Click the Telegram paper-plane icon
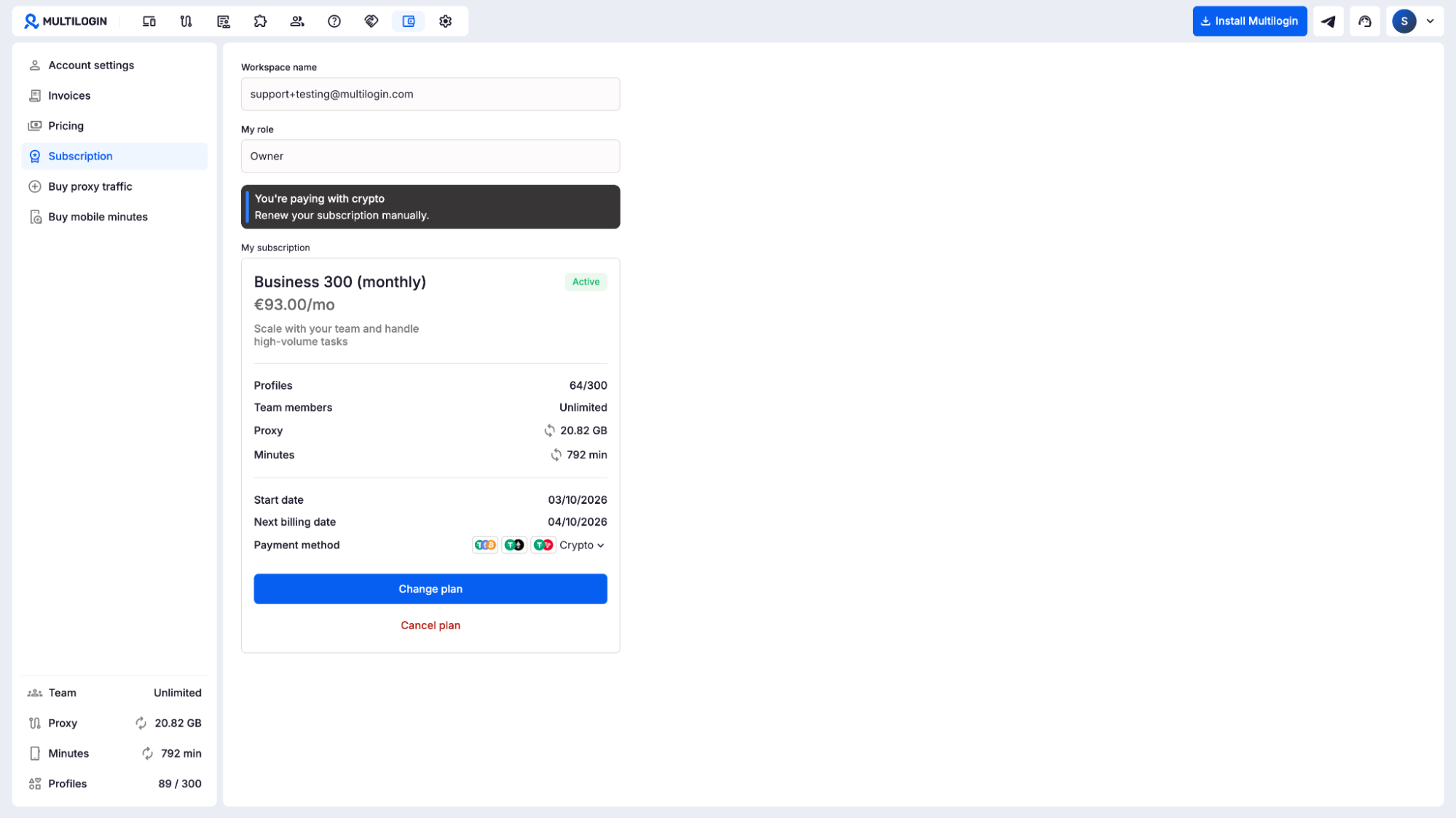Image resolution: width=1456 pixels, height=819 pixels. click(x=1328, y=21)
